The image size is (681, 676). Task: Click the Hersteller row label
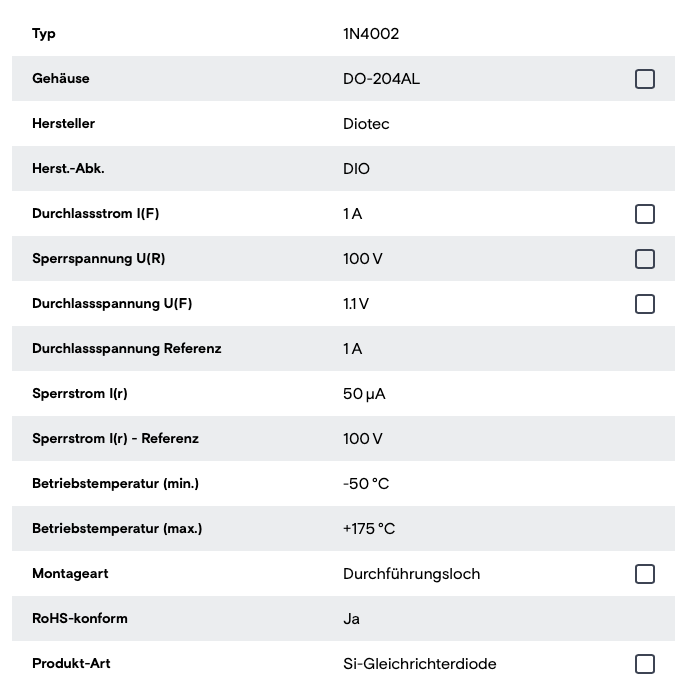click(63, 123)
